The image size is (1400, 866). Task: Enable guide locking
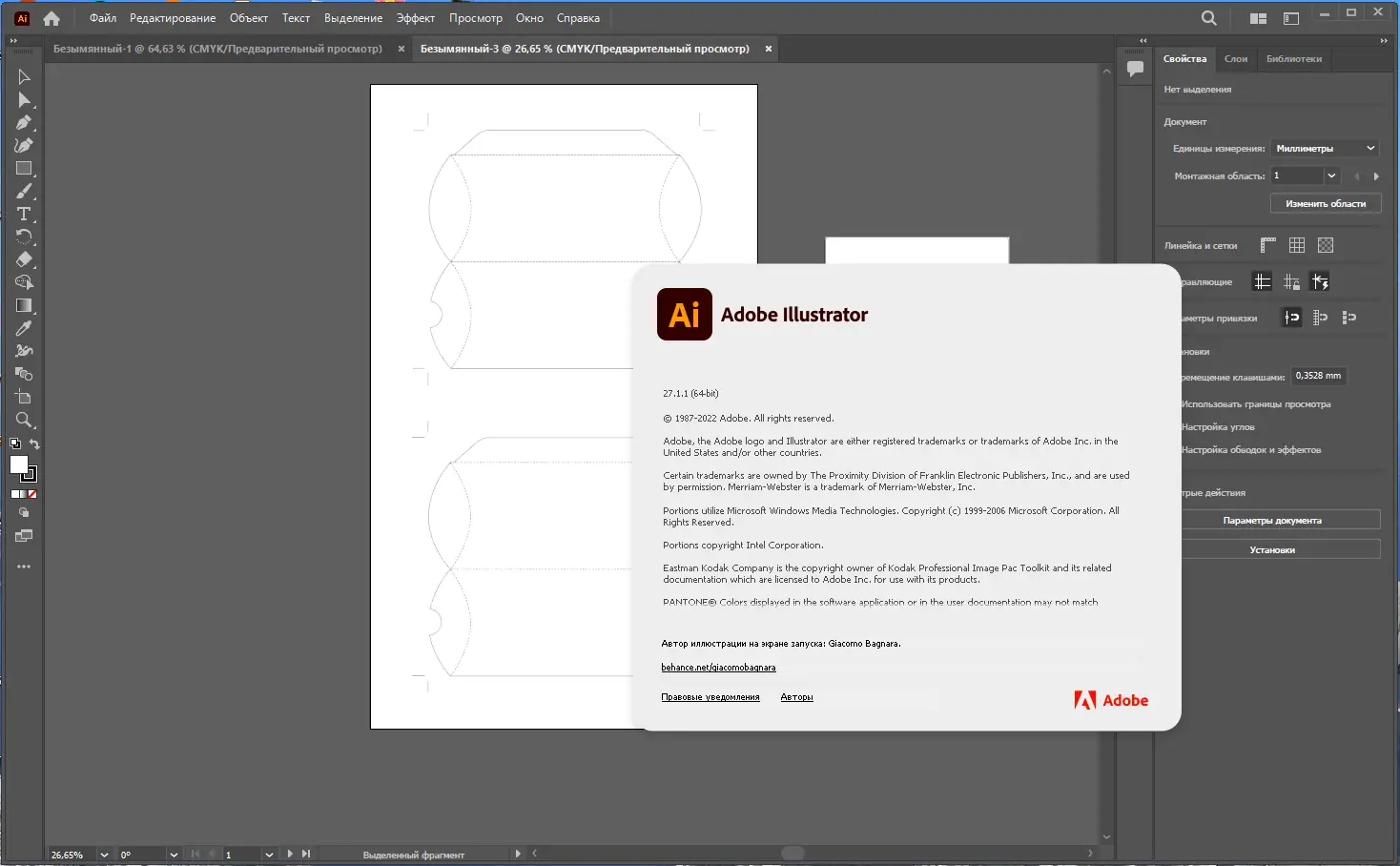pyautogui.click(x=1291, y=281)
